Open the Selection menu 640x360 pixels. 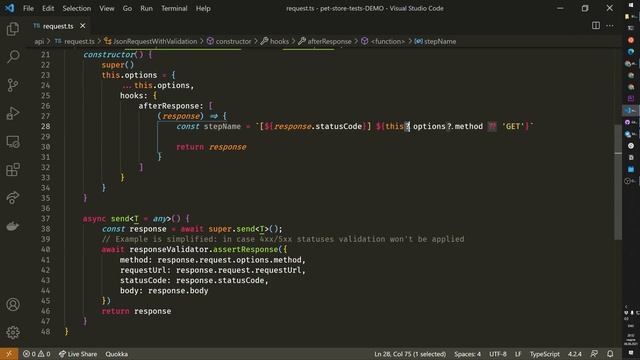(x=76, y=8)
